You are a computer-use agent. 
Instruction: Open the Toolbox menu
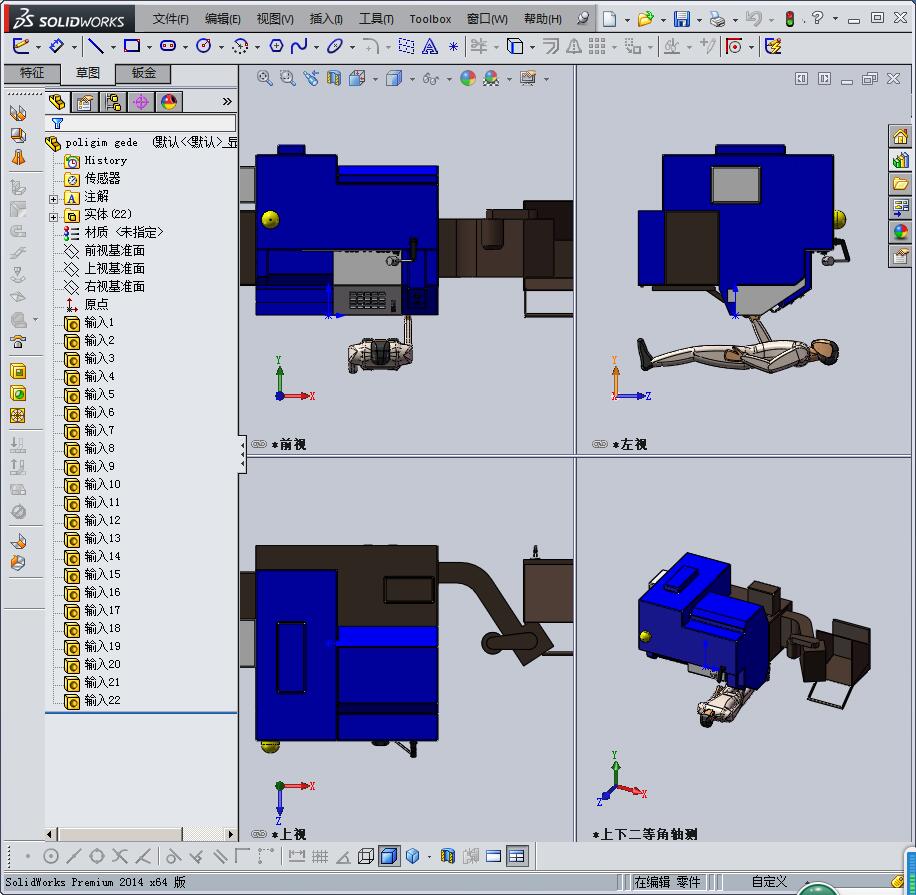tap(430, 19)
